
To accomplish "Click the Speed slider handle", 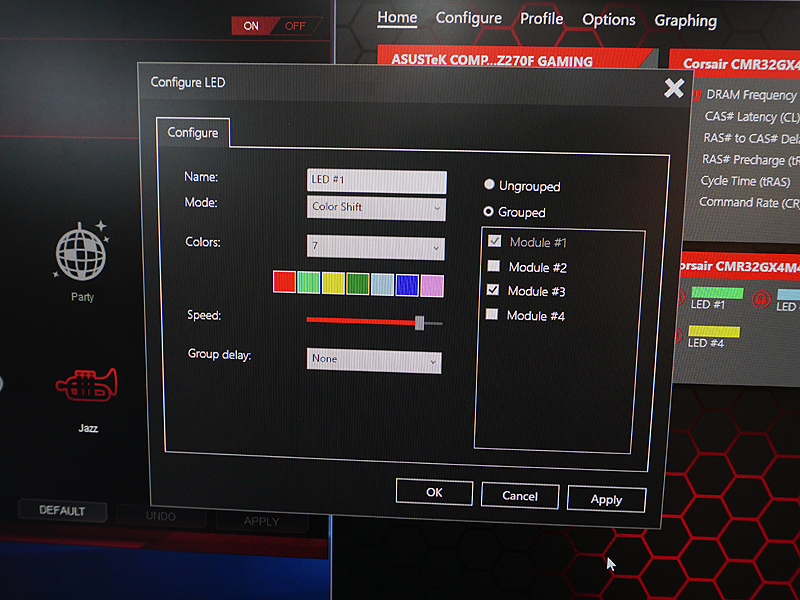I will click(x=419, y=322).
